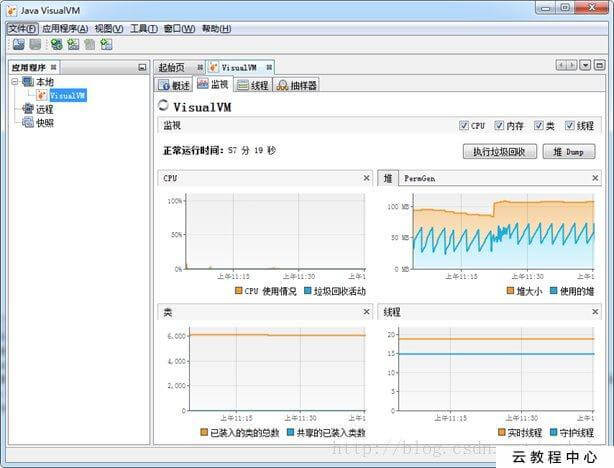Click the first toolbar icon (load snapshot)

tap(18, 44)
